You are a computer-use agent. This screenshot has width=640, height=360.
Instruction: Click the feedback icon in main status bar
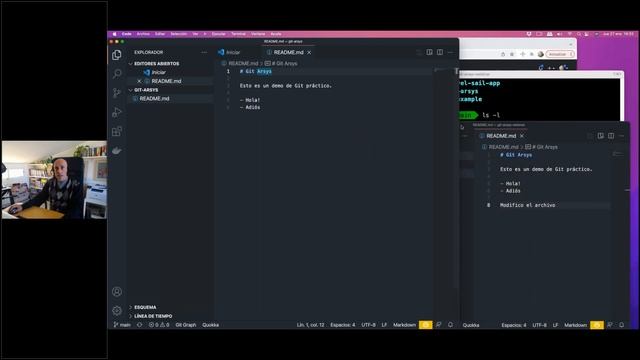click(439, 325)
